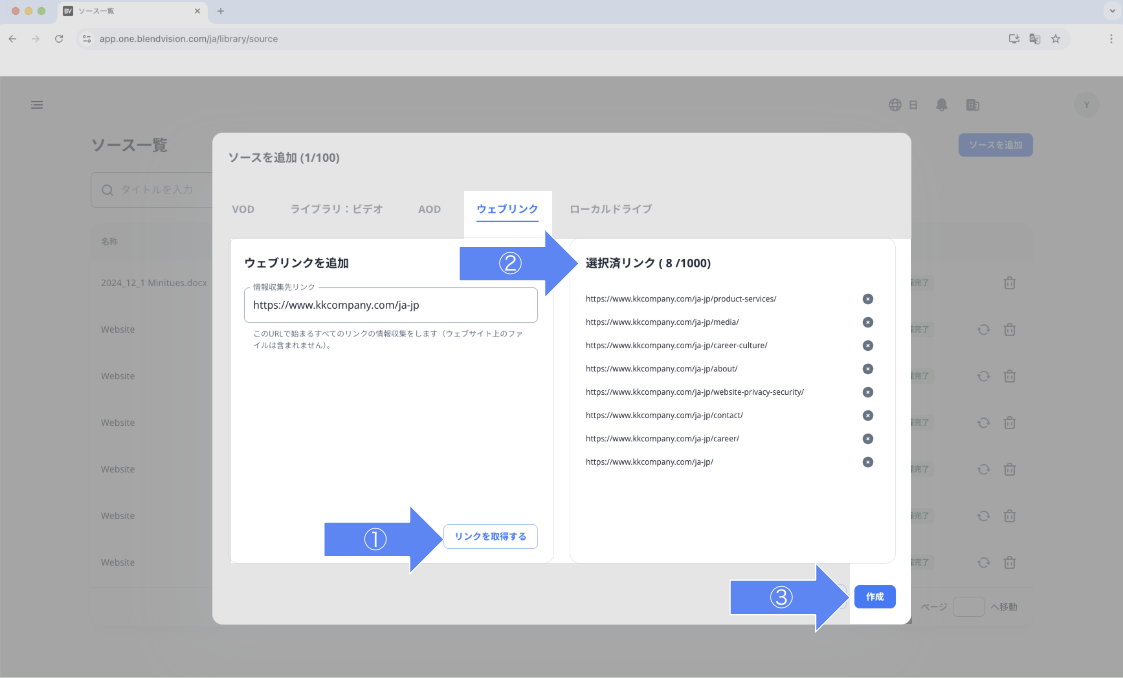1123x678 pixels.
Task: Go forward in browser history
Action: coord(35,39)
